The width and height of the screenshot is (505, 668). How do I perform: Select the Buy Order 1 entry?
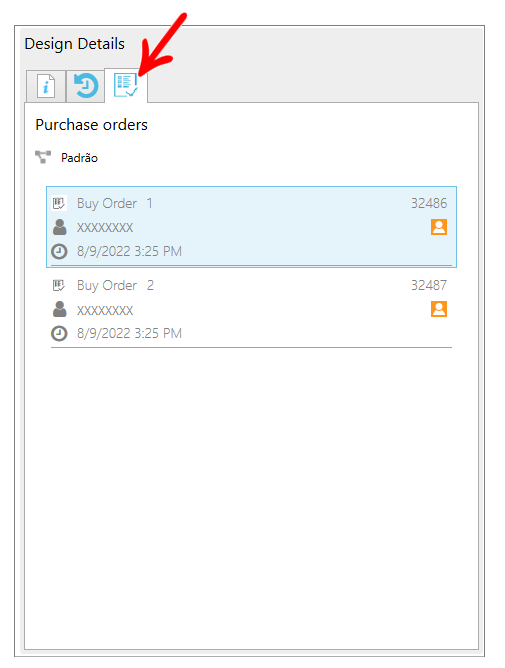click(251, 227)
